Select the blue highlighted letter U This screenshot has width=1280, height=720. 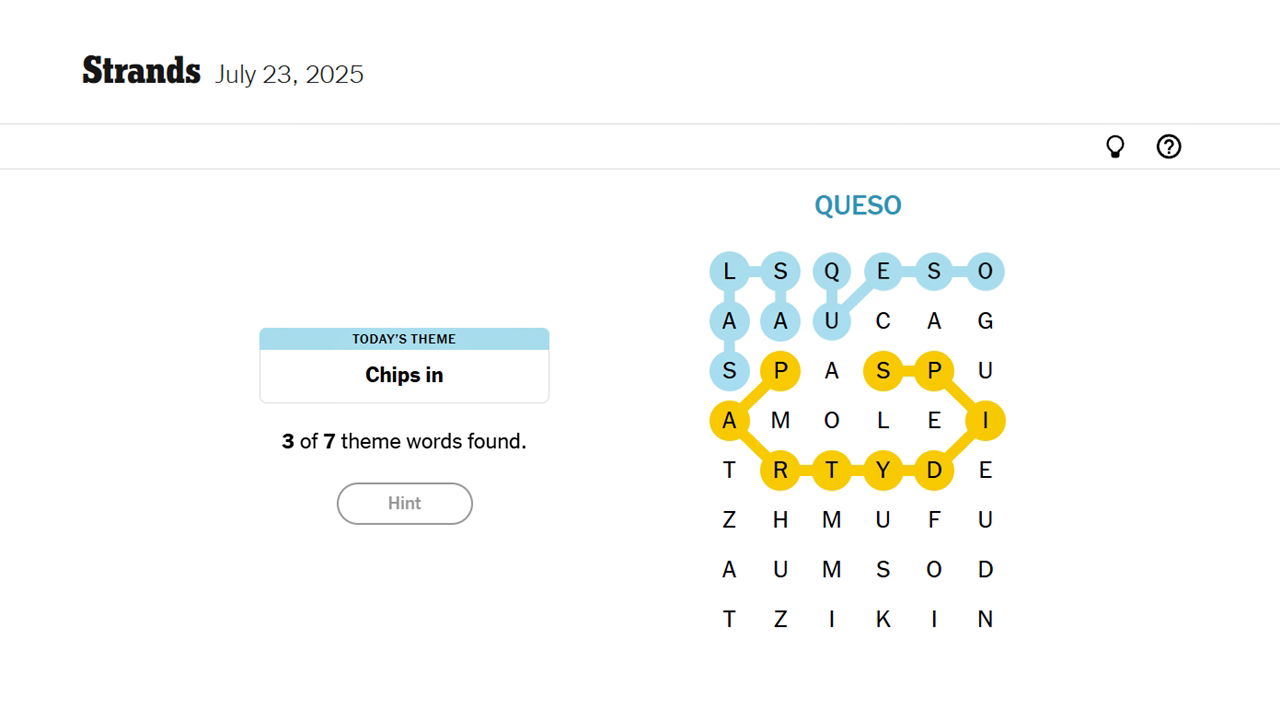click(832, 321)
